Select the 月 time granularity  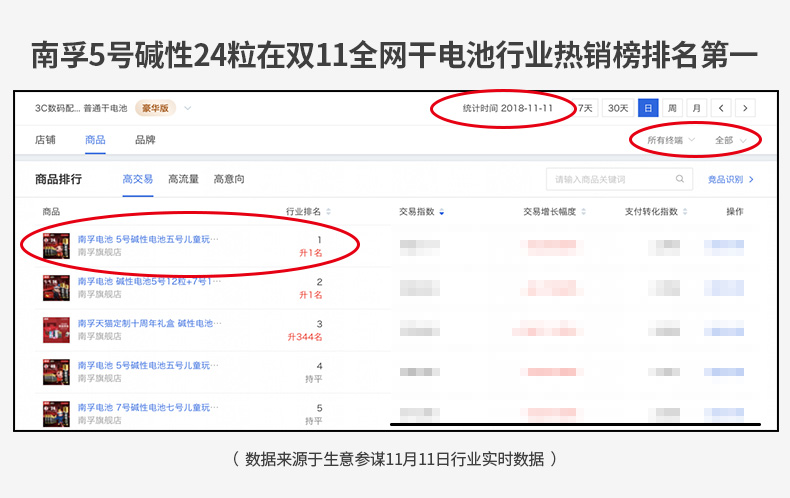pyautogui.click(x=696, y=108)
